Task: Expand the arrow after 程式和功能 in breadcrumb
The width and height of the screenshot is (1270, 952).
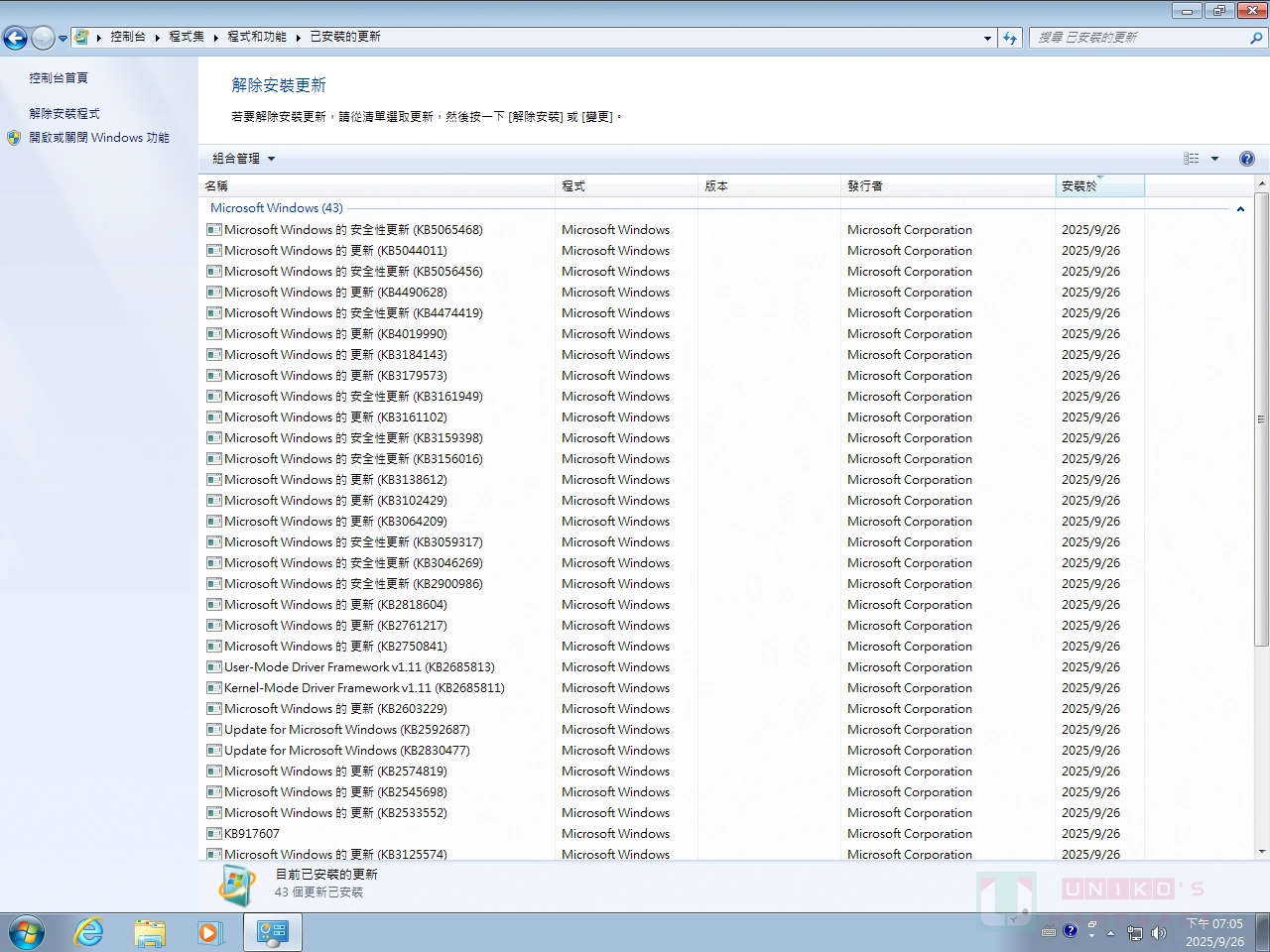Action: click(298, 37)
